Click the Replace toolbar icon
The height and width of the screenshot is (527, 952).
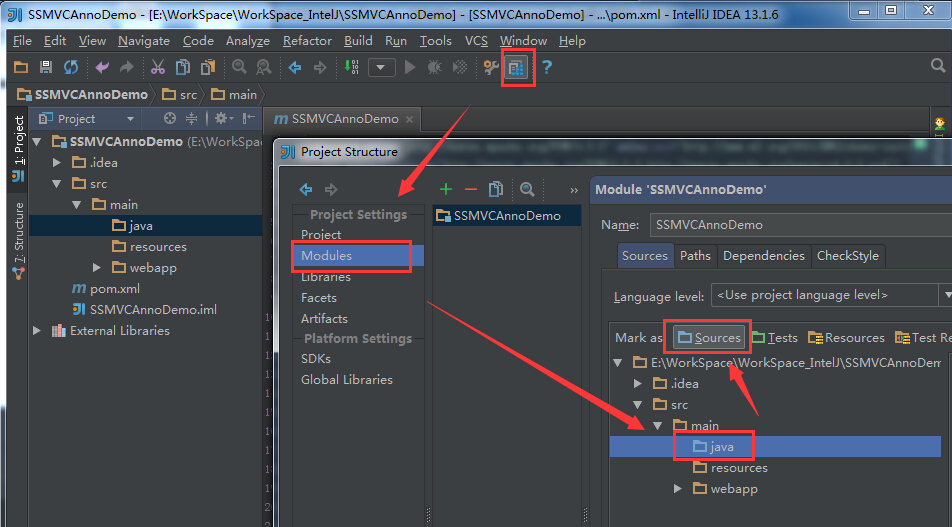pos(264,67)
